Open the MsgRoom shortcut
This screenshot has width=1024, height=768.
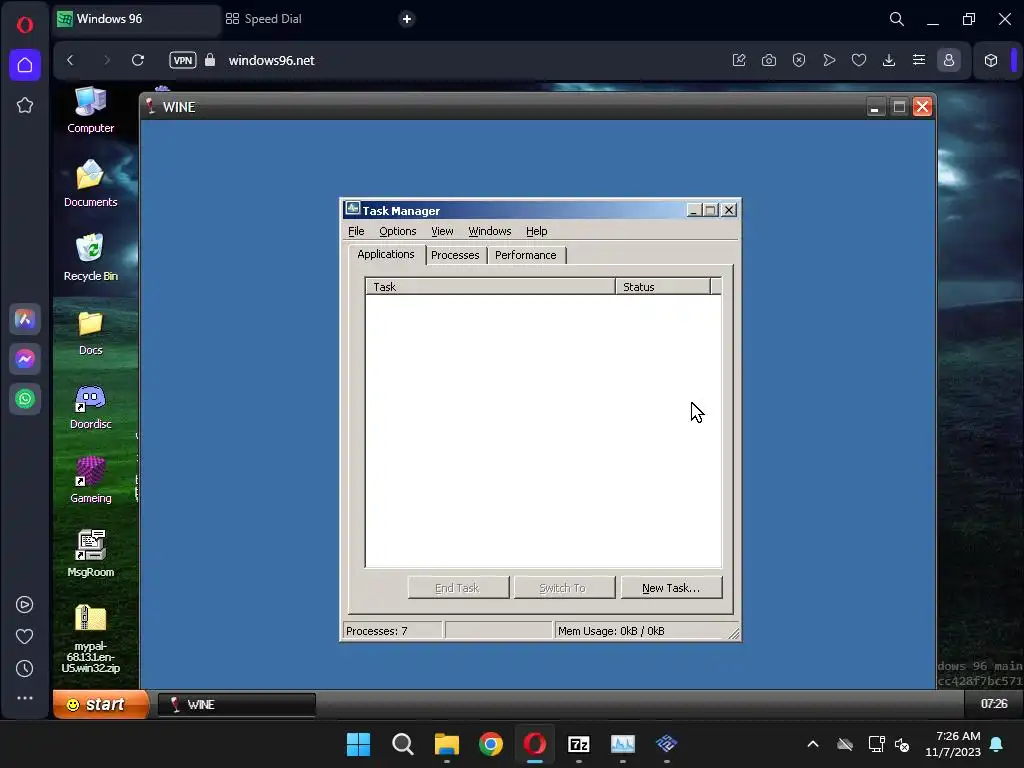click(90, 554)
